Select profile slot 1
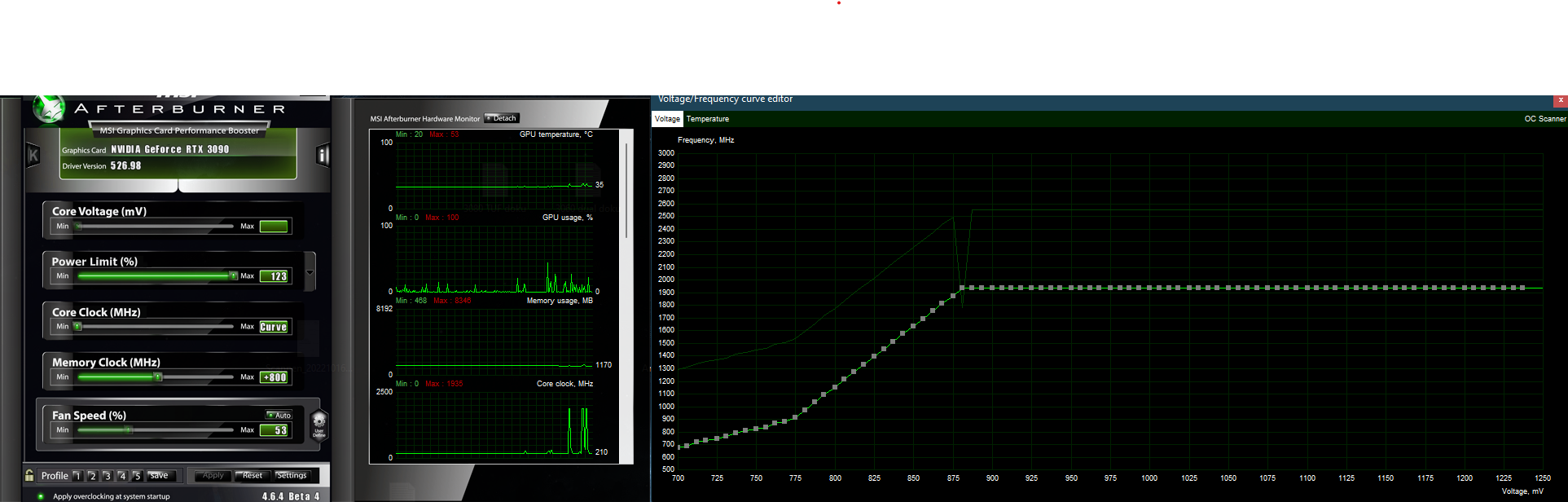Viewport: 1568px width, 502px height. [77, 476]
